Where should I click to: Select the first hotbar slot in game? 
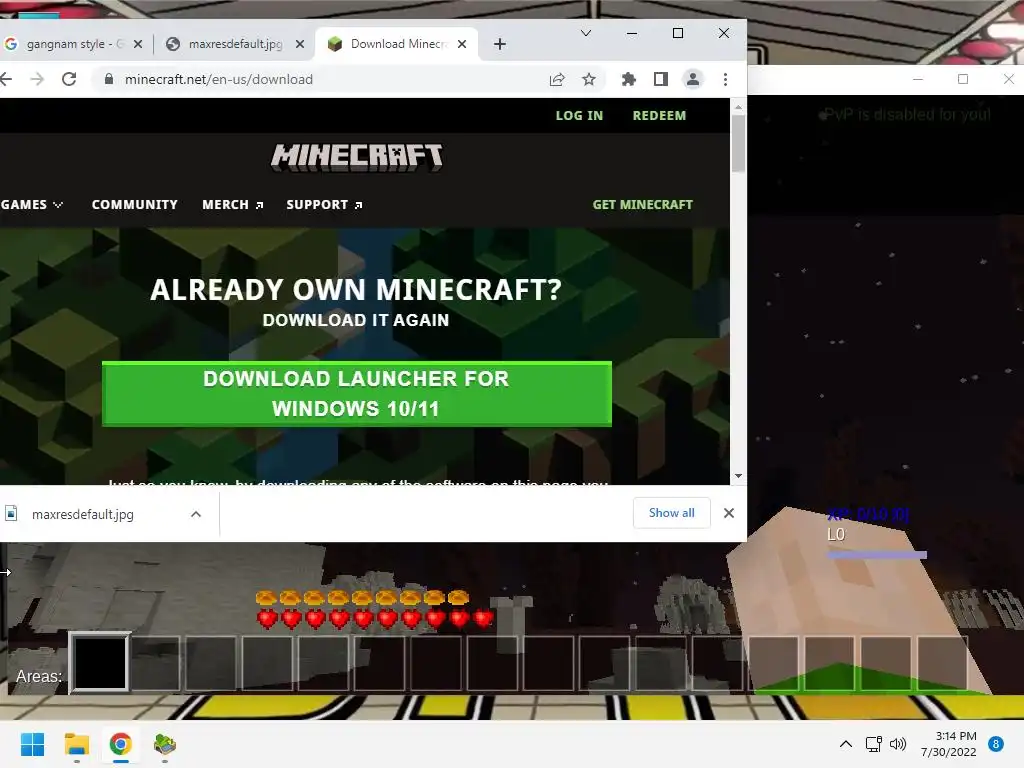click(100, 662)
